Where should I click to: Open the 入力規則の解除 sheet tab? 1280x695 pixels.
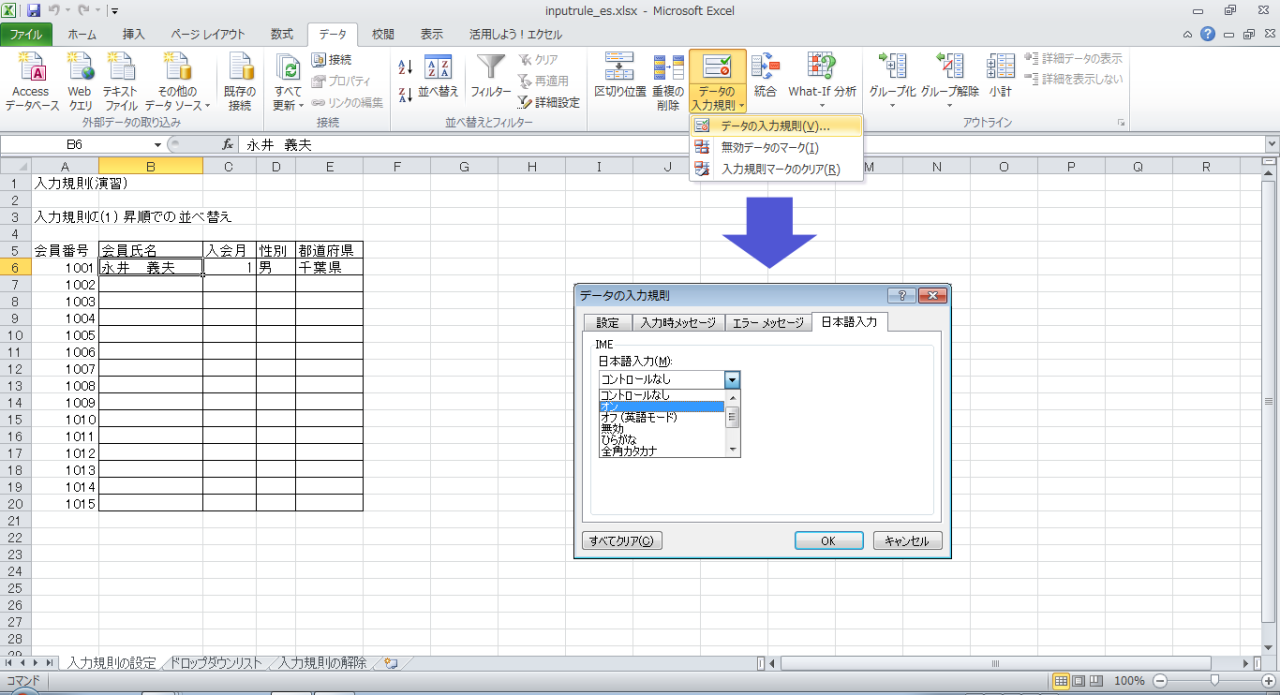[322, 663]
